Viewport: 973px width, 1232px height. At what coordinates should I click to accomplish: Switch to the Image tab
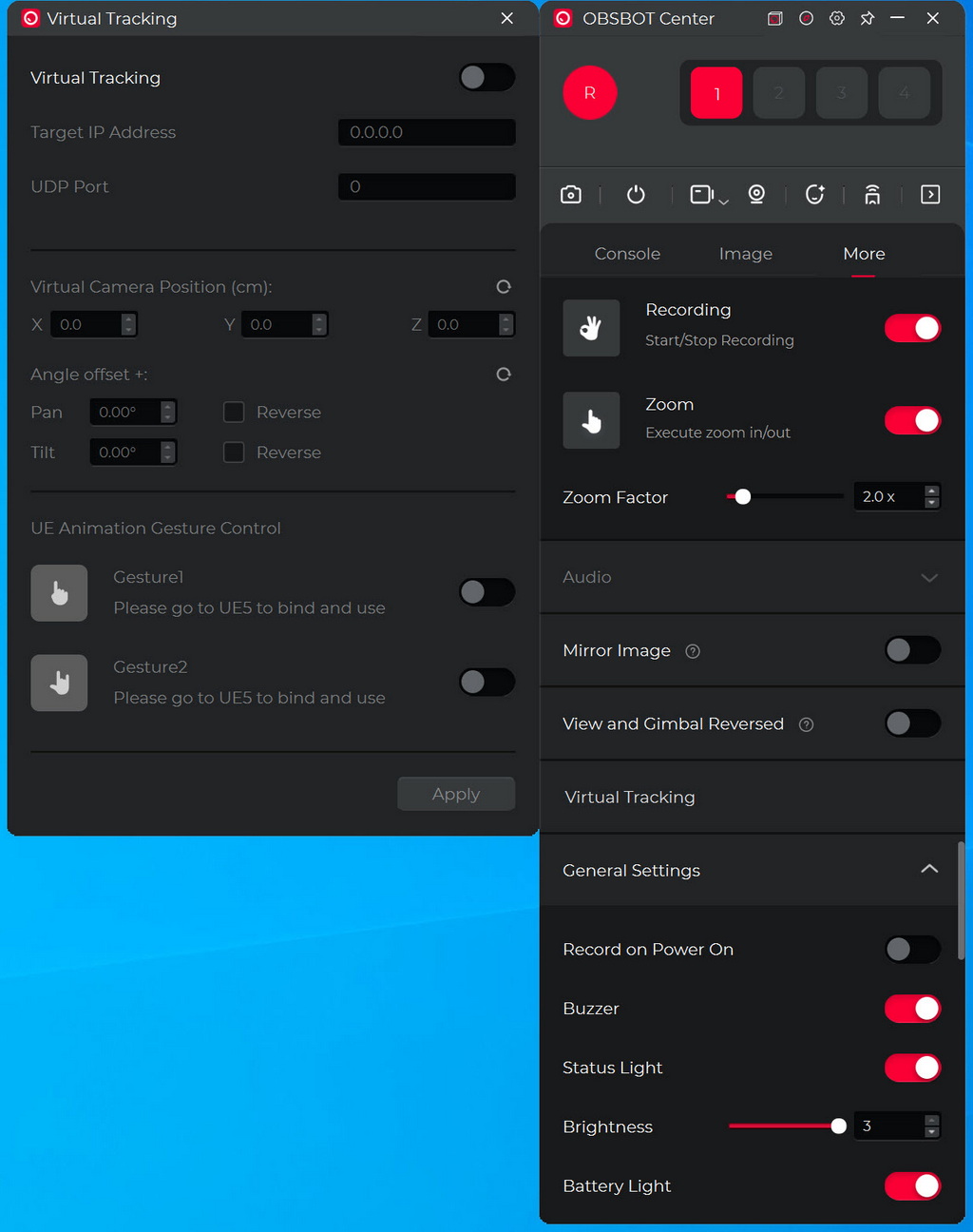tap(746, 254)
